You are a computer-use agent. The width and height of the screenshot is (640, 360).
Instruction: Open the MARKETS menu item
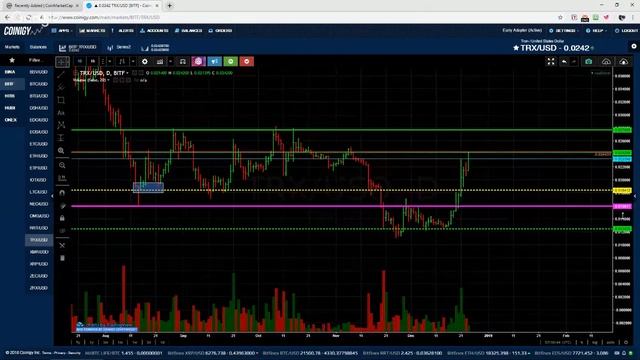pyautogui.click(x=93, y=31)
